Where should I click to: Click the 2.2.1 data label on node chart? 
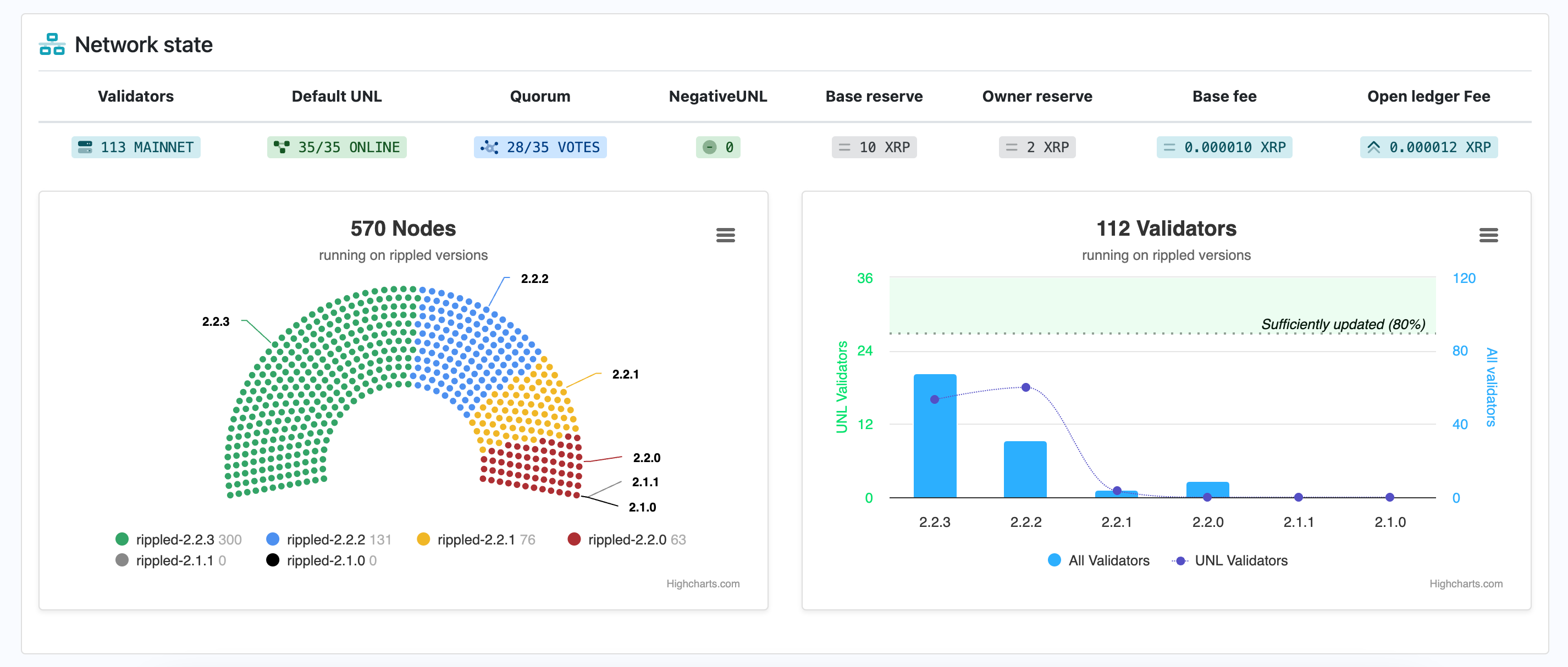625,375
